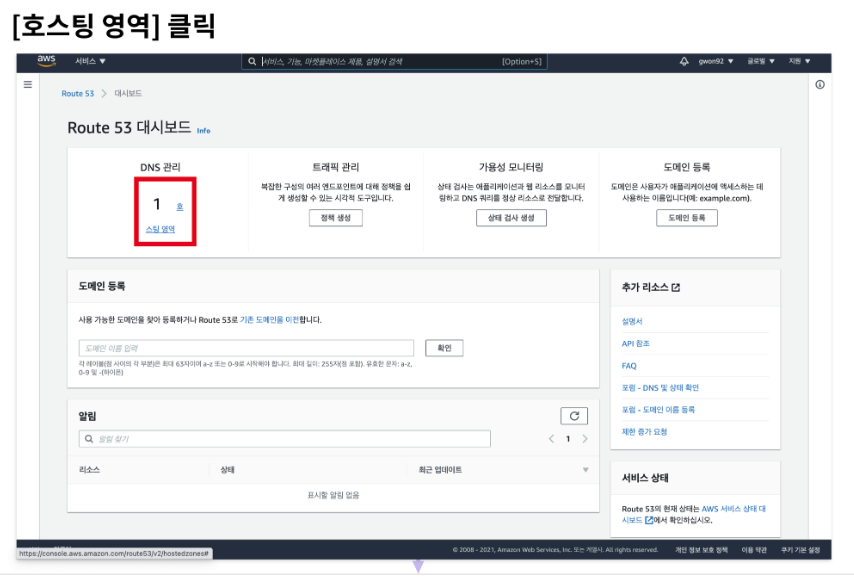854x583 pixels.
Task: Focus the AWS top search bar
Action: click(x=394, y=62)
